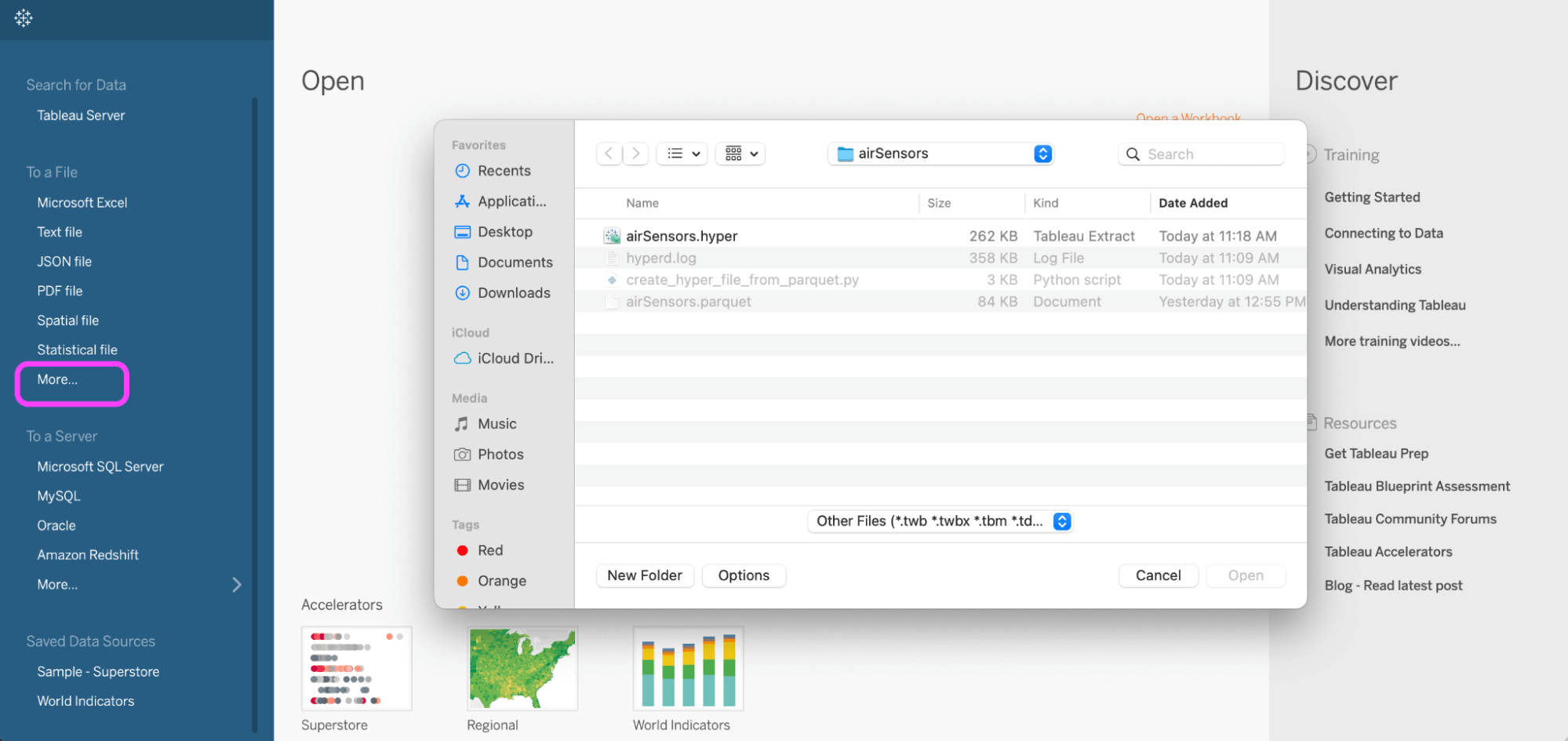This screenshot has height=741, width=1568.
Task: Open Tableau Community Forums link
Action: (x=1410, y=519)
